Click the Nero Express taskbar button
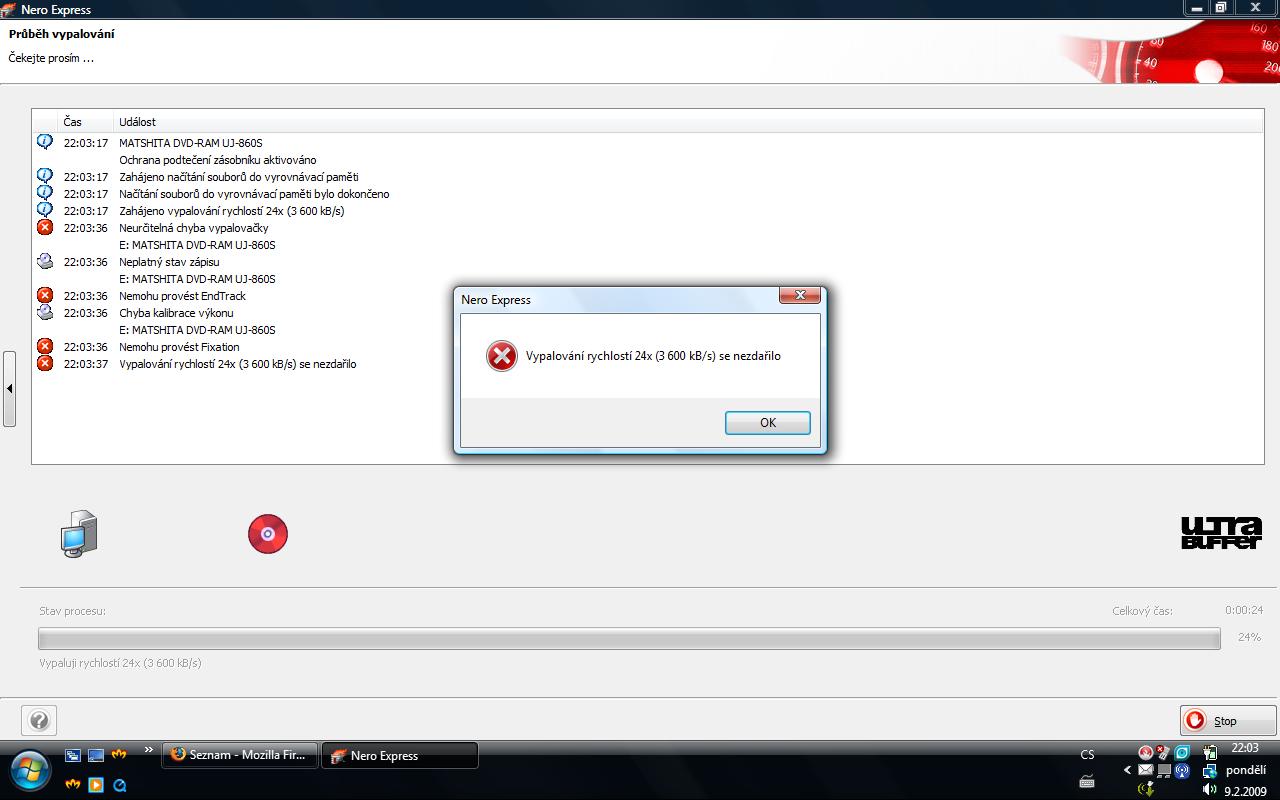This screenshot has height=800, width=1280. [x=400, y=755]
